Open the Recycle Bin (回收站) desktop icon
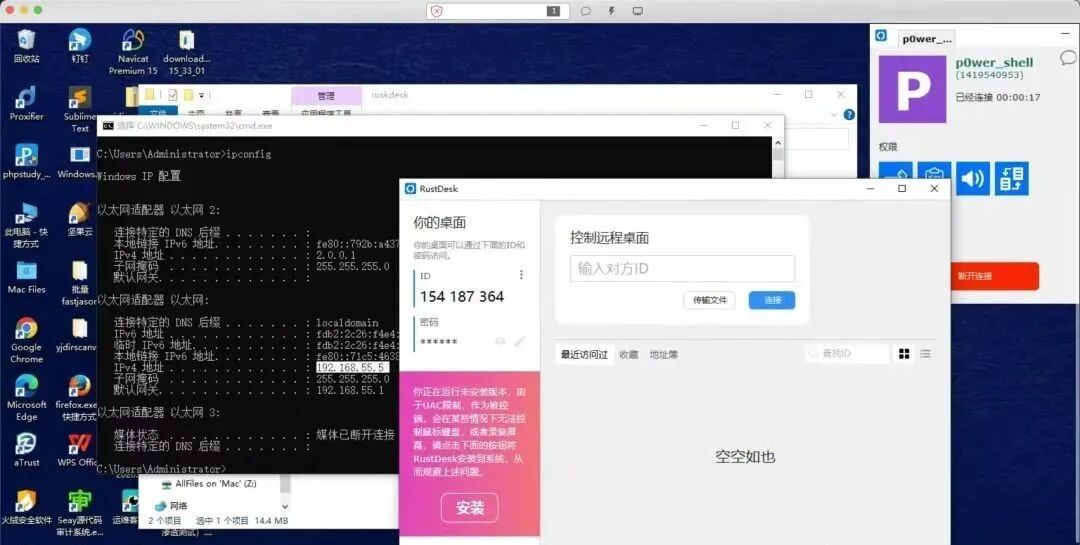The image size is (1080, 545). pos(25,45)
